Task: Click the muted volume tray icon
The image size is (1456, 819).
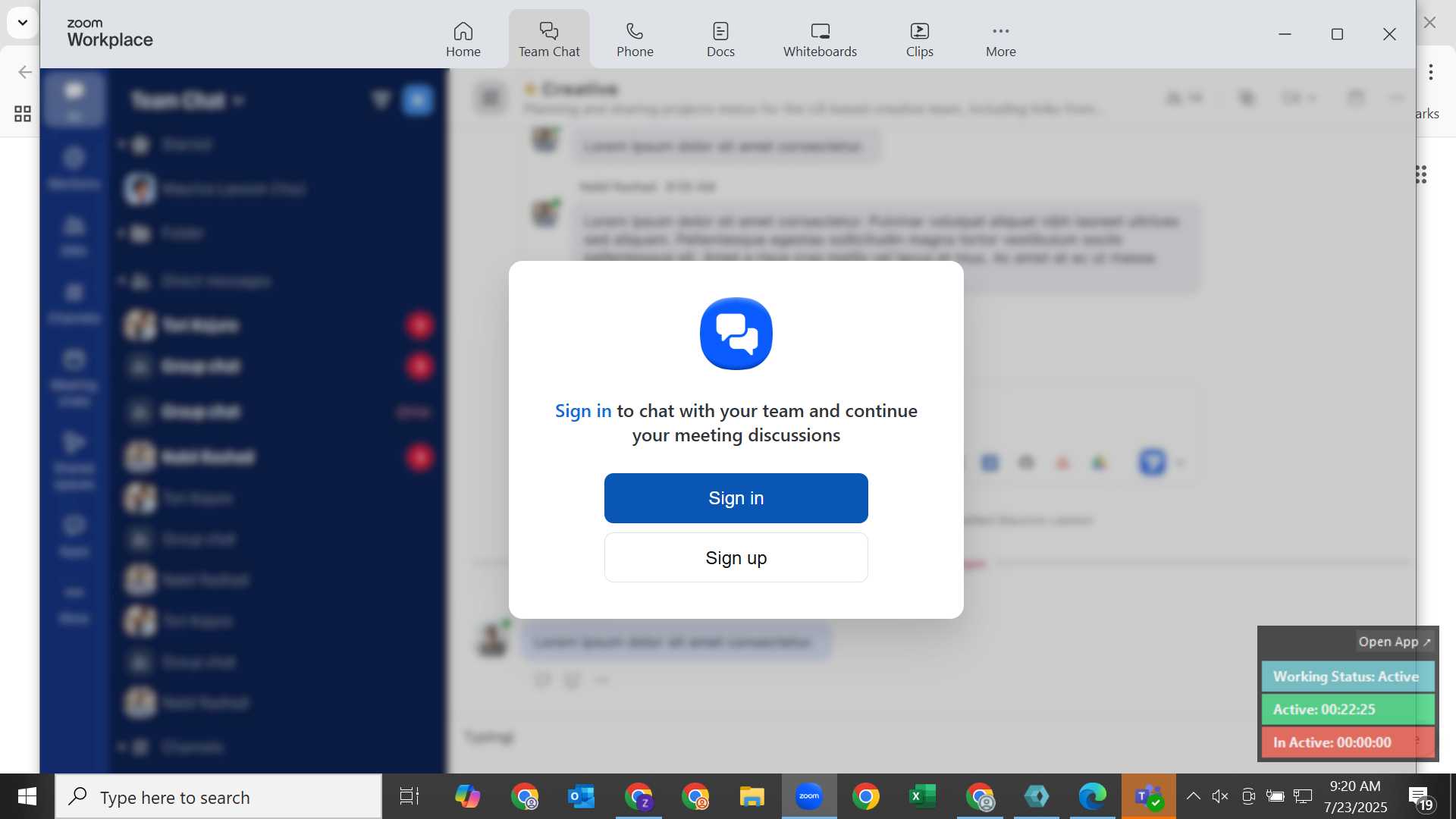Action: [x=1220, y=796]
